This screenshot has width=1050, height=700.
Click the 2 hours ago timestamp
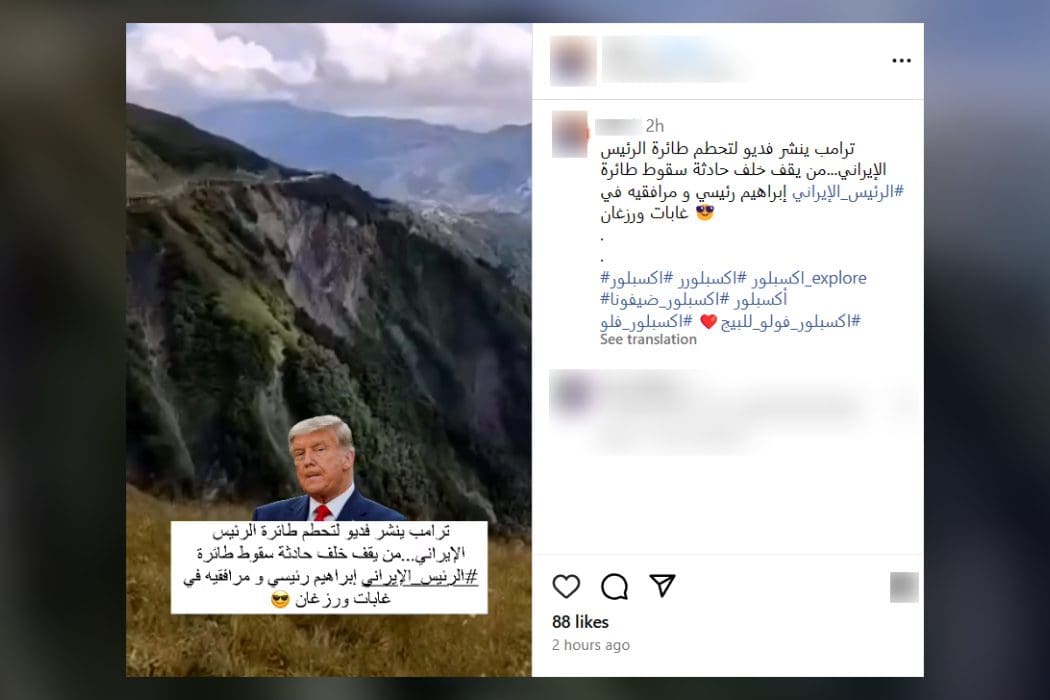point(591,645)
